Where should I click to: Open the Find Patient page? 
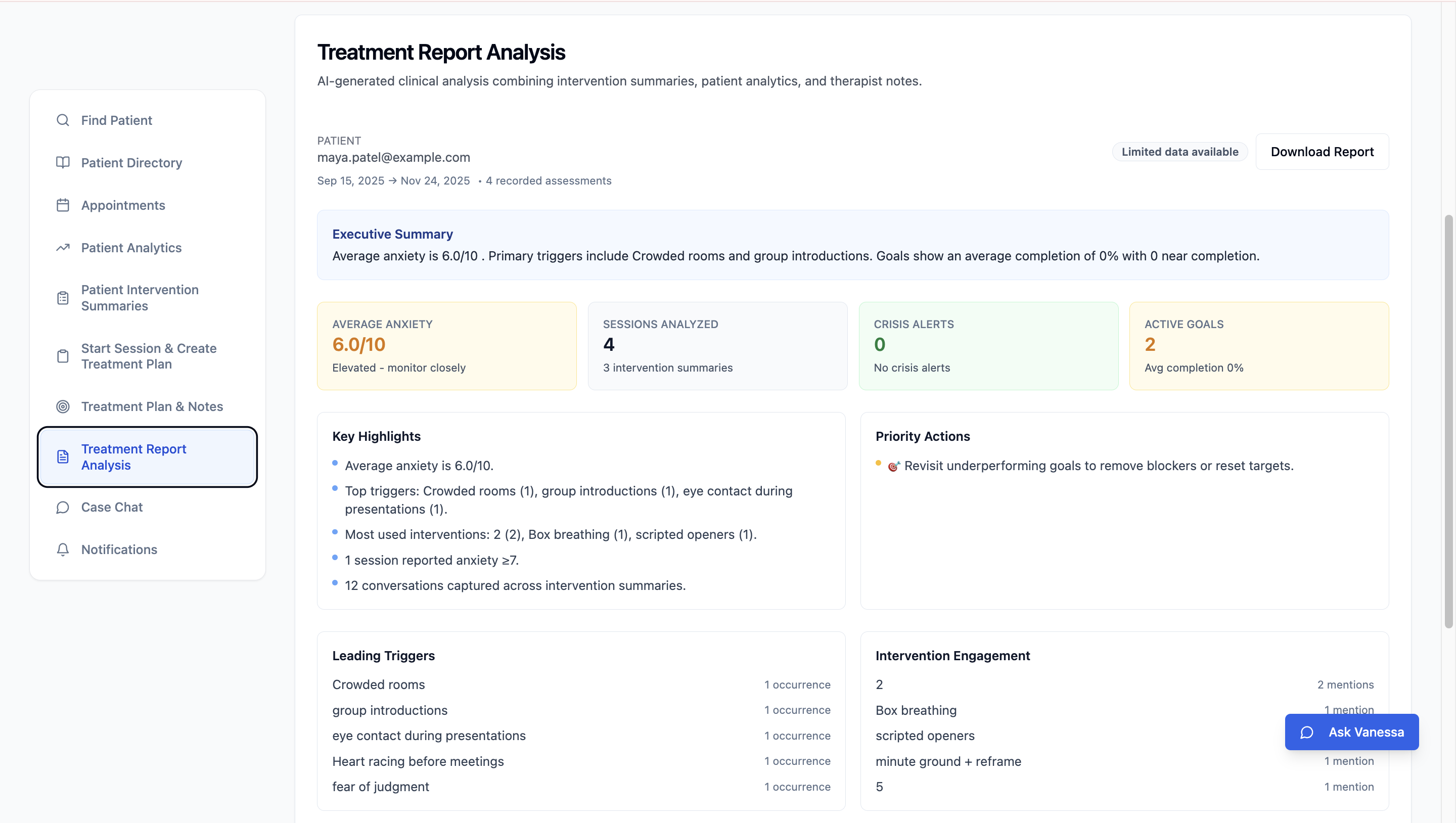147,120
